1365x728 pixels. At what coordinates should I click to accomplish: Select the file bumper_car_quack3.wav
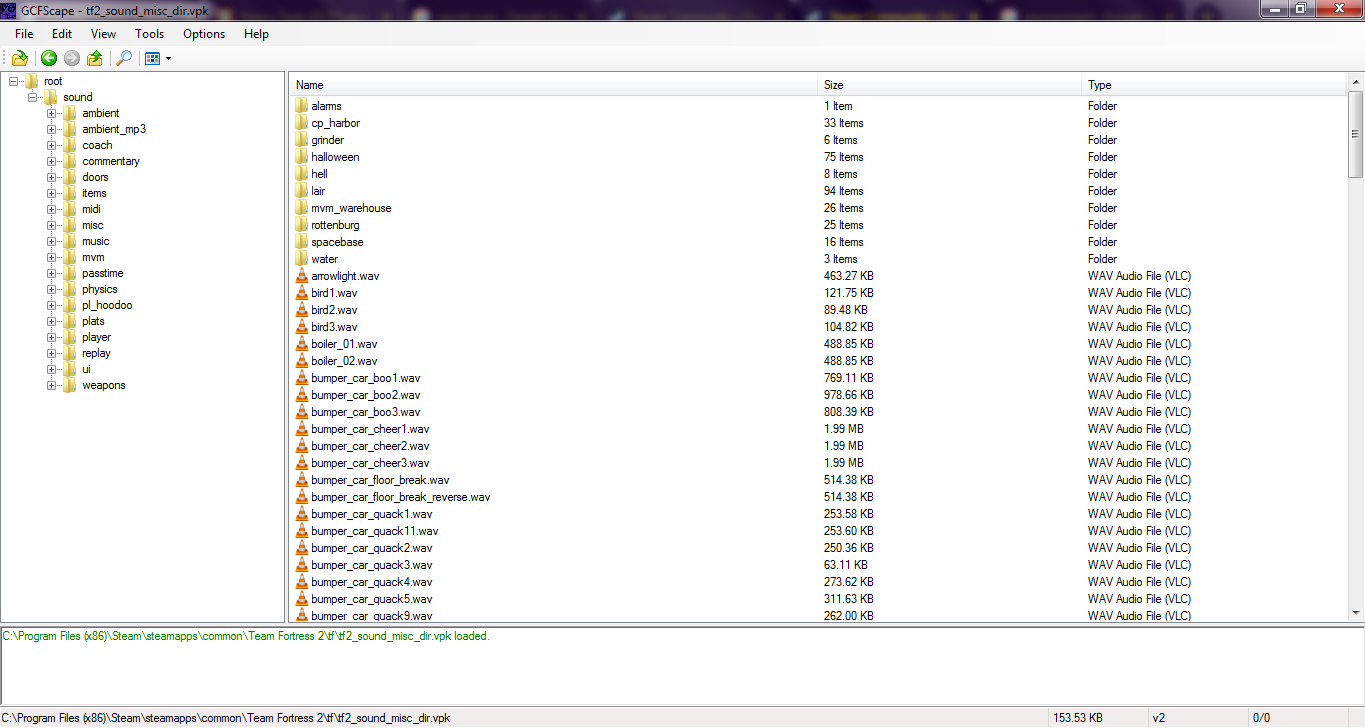[x=372, y=565]
